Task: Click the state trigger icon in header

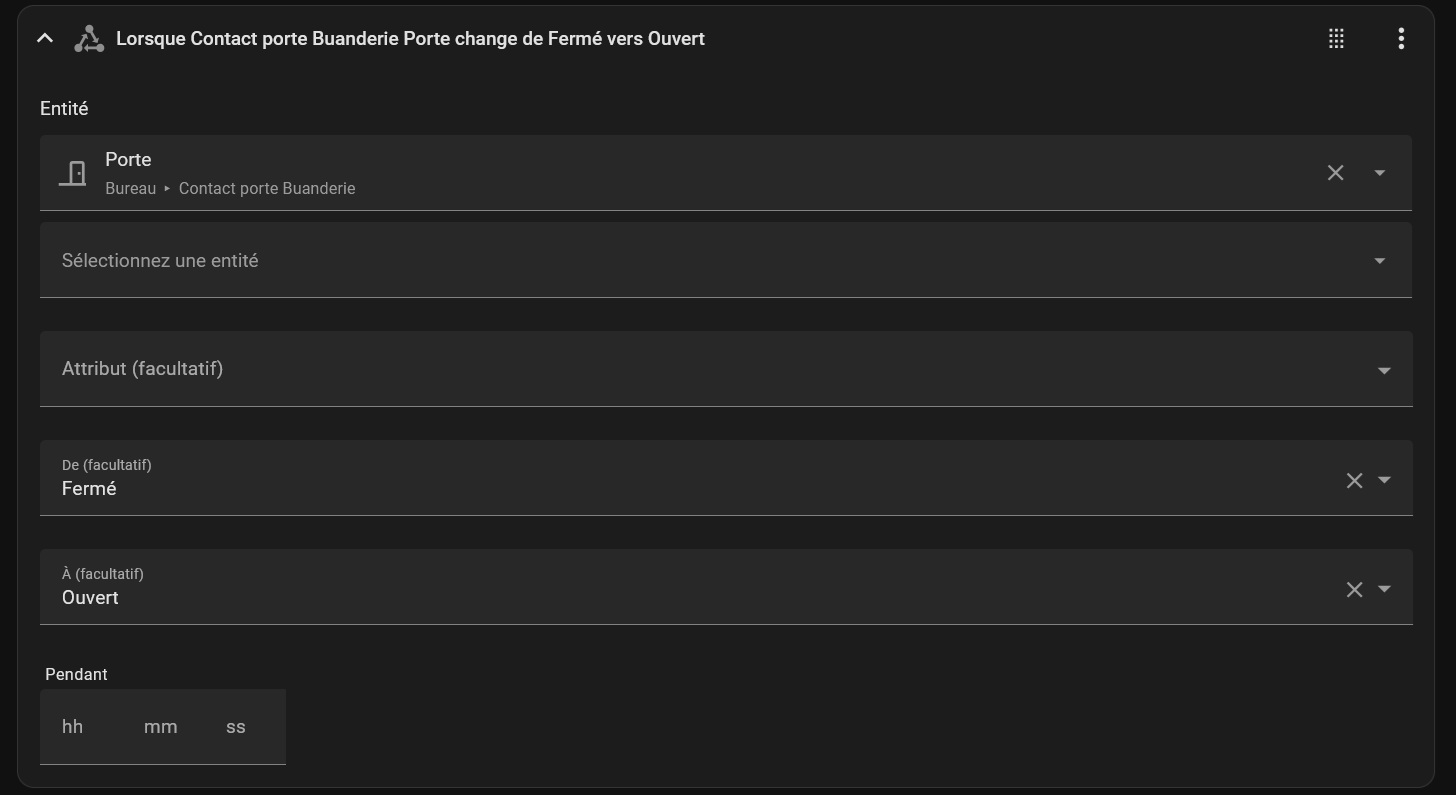Action: tap(89, 39)
